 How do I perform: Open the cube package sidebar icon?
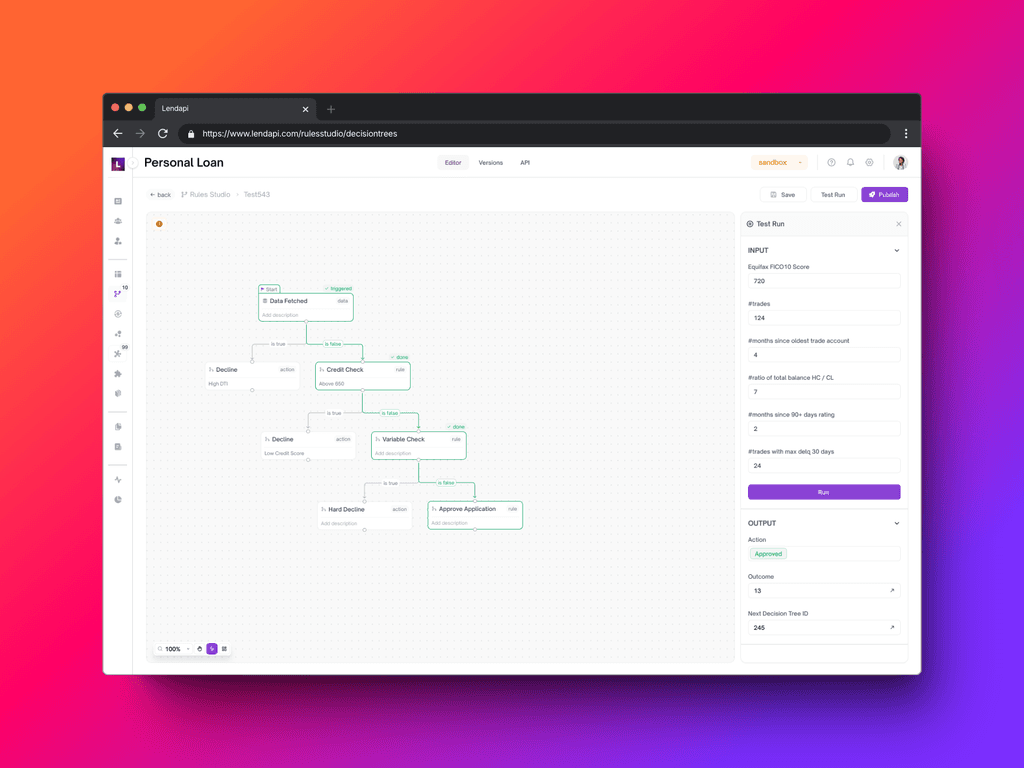pos(118,393)
